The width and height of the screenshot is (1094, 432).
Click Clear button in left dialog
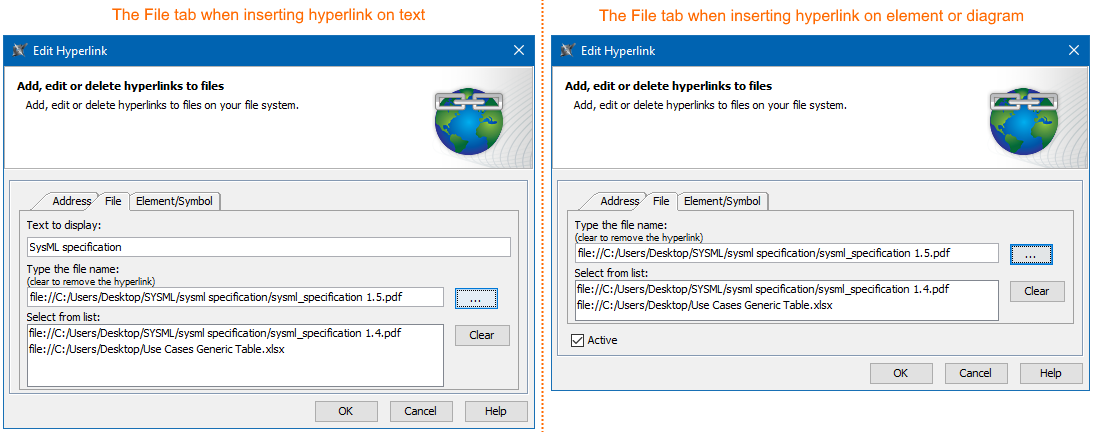[481, 335]
